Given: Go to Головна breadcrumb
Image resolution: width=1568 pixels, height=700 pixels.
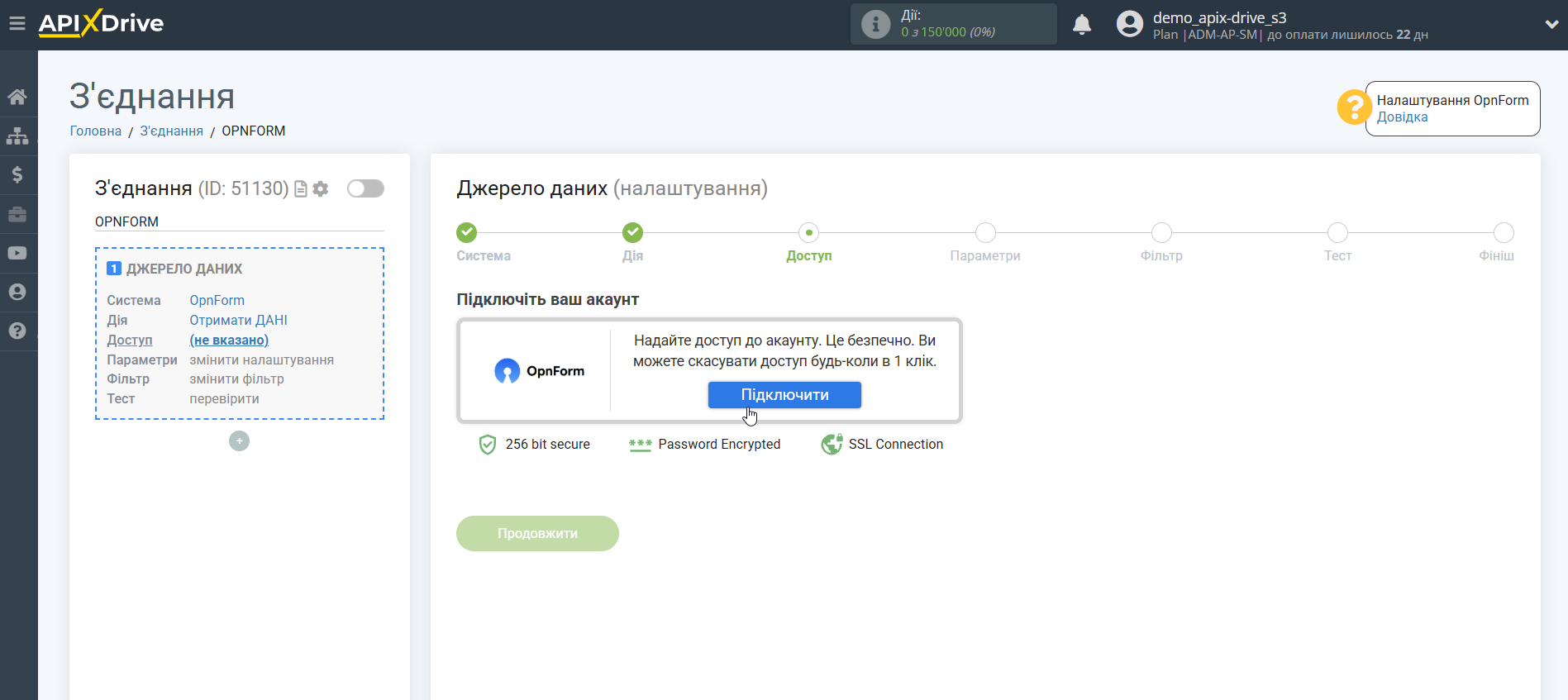Looking at the screenshot, I should (95, 131).
